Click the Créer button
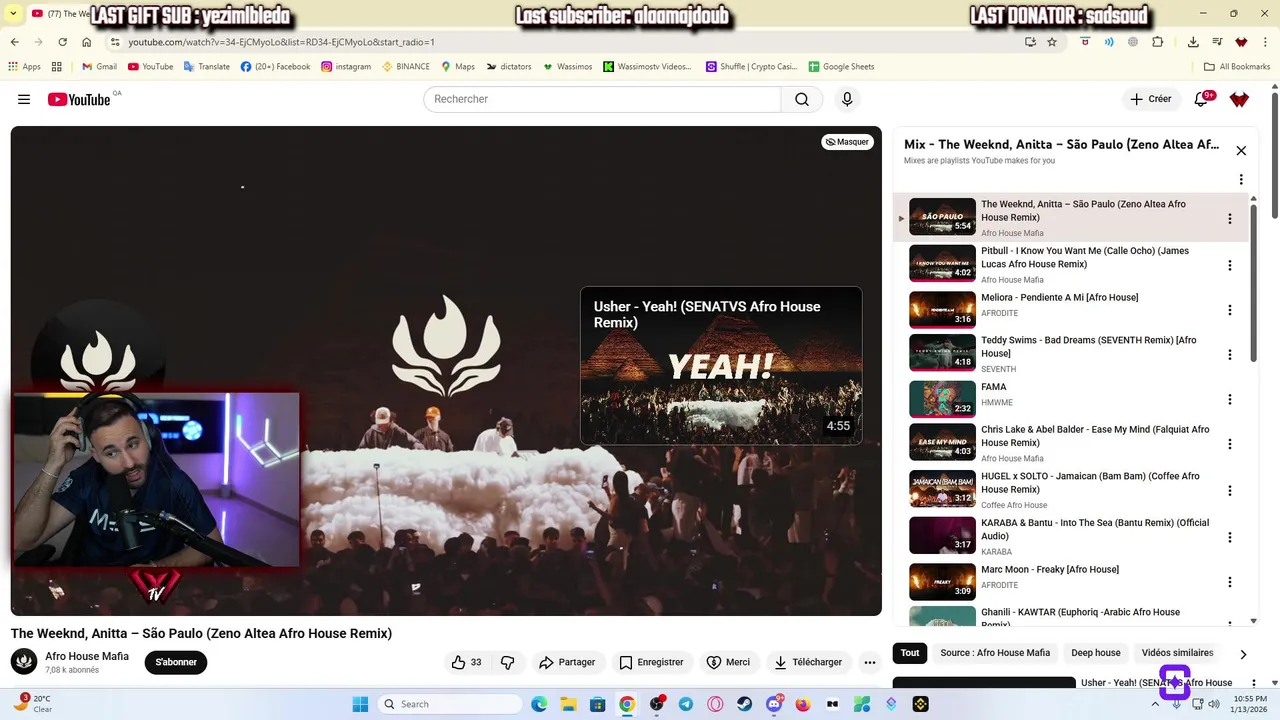 point(1151,99)
